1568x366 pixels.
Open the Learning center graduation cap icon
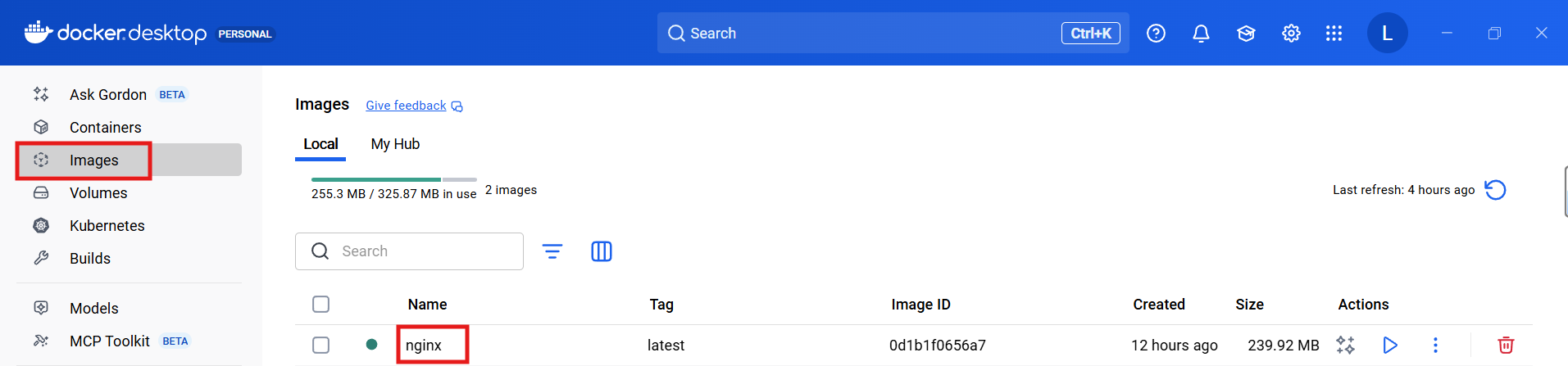click(x=1246, y=34)
